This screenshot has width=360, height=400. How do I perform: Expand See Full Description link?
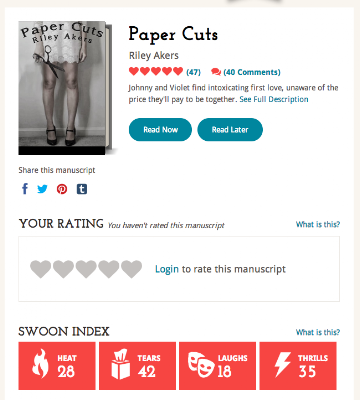coord(274,99)
